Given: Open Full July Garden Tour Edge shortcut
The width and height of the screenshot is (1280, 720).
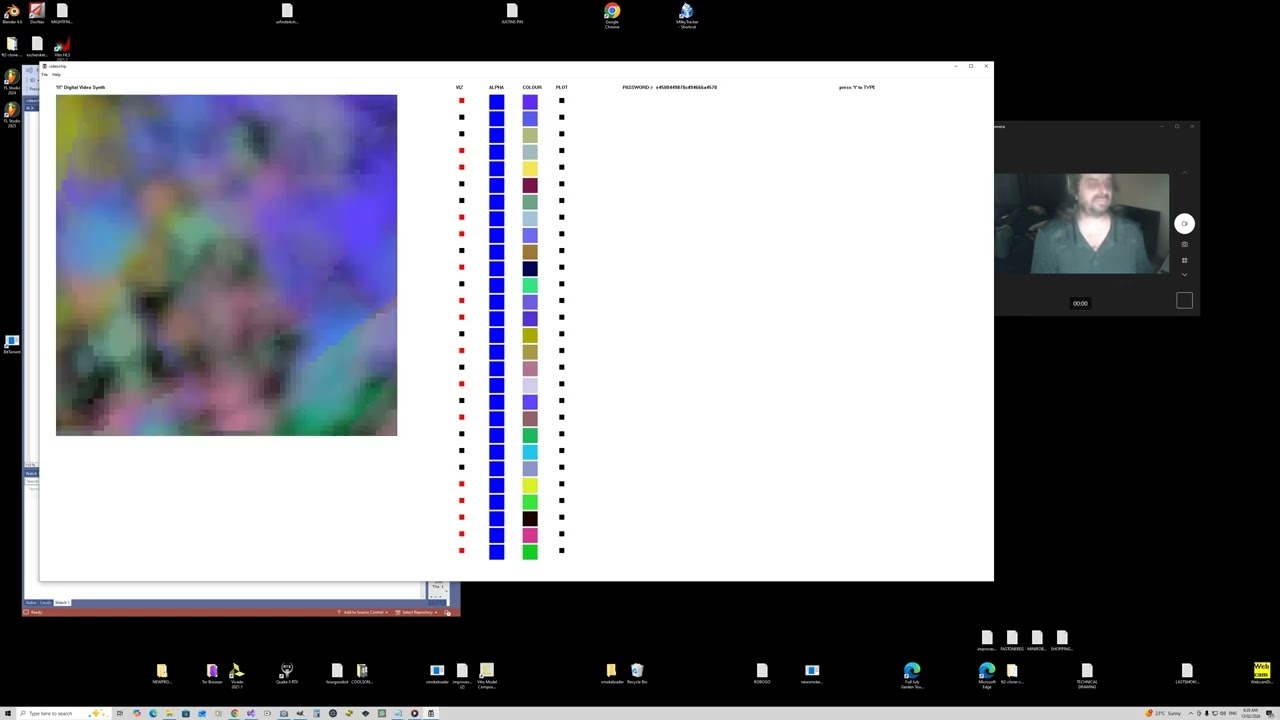Looking at the screenshot, I should pos(912,676).
